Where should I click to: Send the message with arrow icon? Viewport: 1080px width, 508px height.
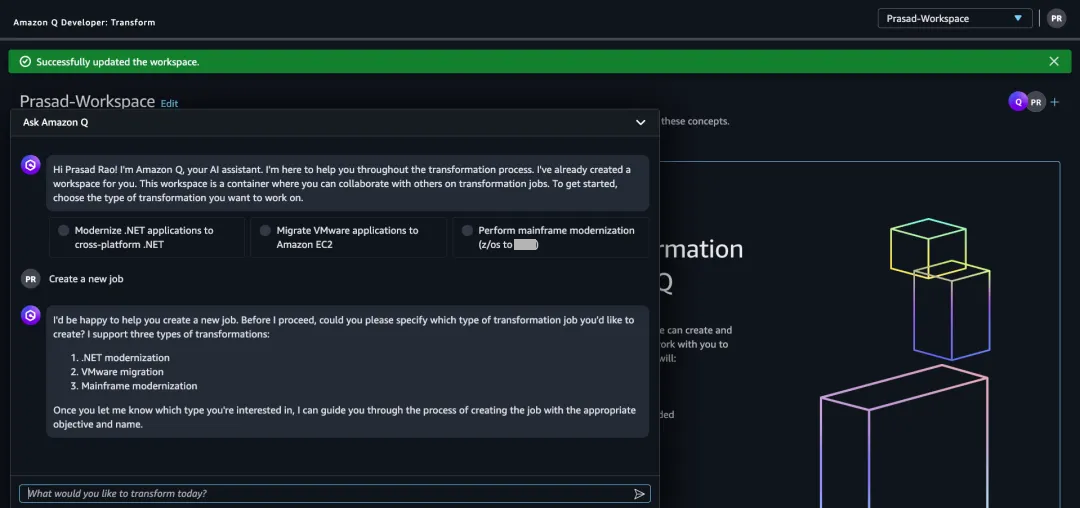coord(639,494)
